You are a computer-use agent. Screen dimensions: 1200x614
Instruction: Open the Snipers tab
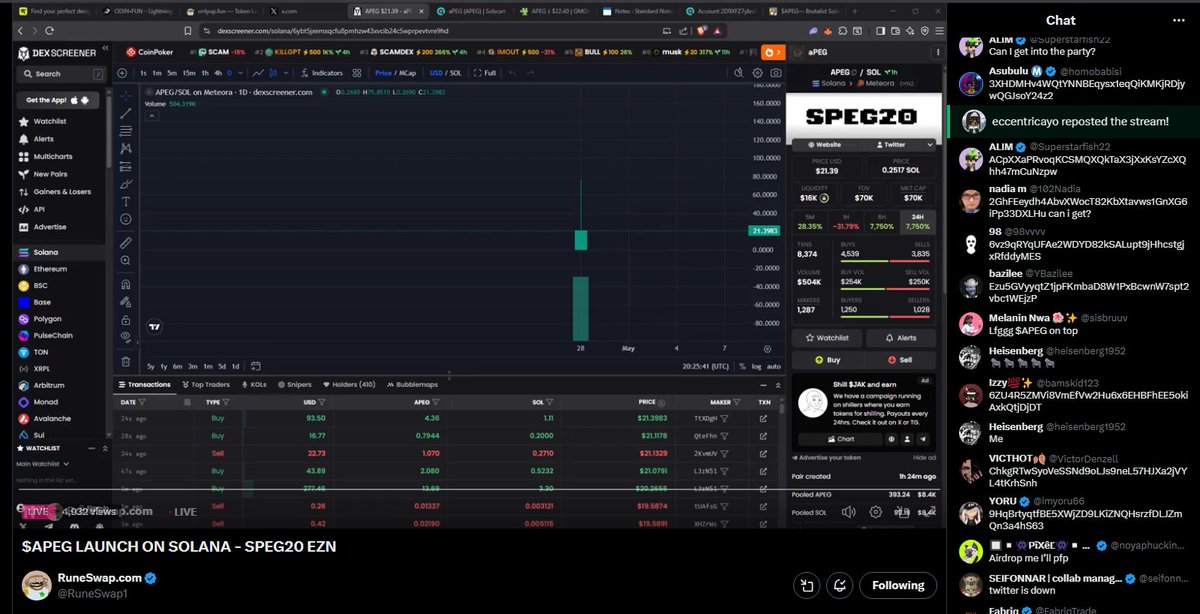point(294,385)
